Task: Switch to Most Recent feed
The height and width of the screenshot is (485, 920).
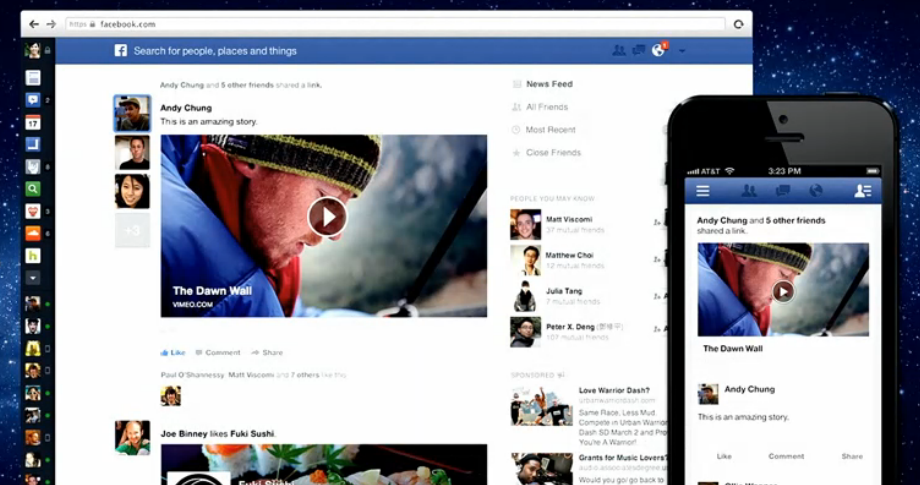Action: click(550, 130)
